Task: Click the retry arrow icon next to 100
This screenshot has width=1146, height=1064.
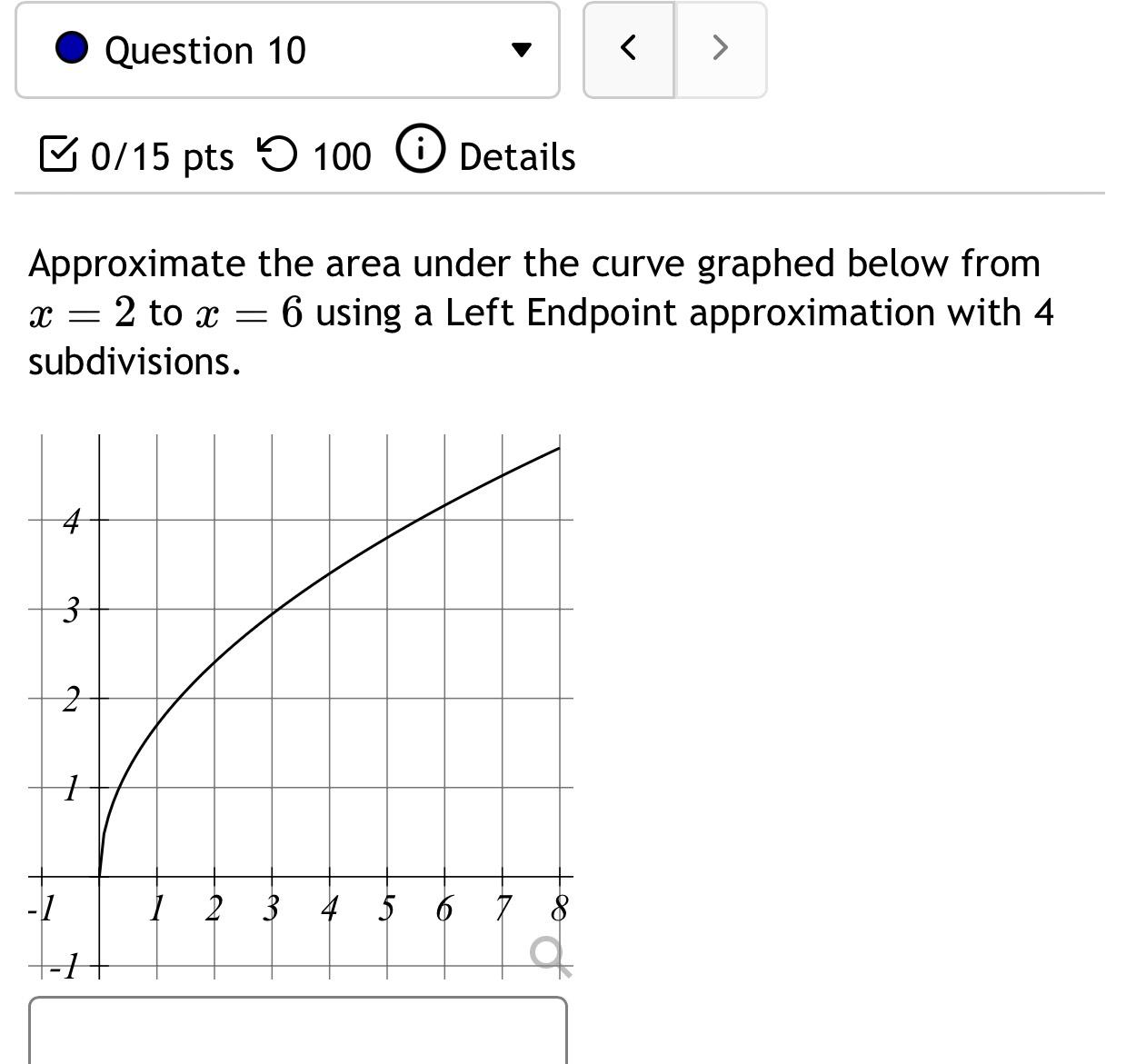Action: [278, 154]
